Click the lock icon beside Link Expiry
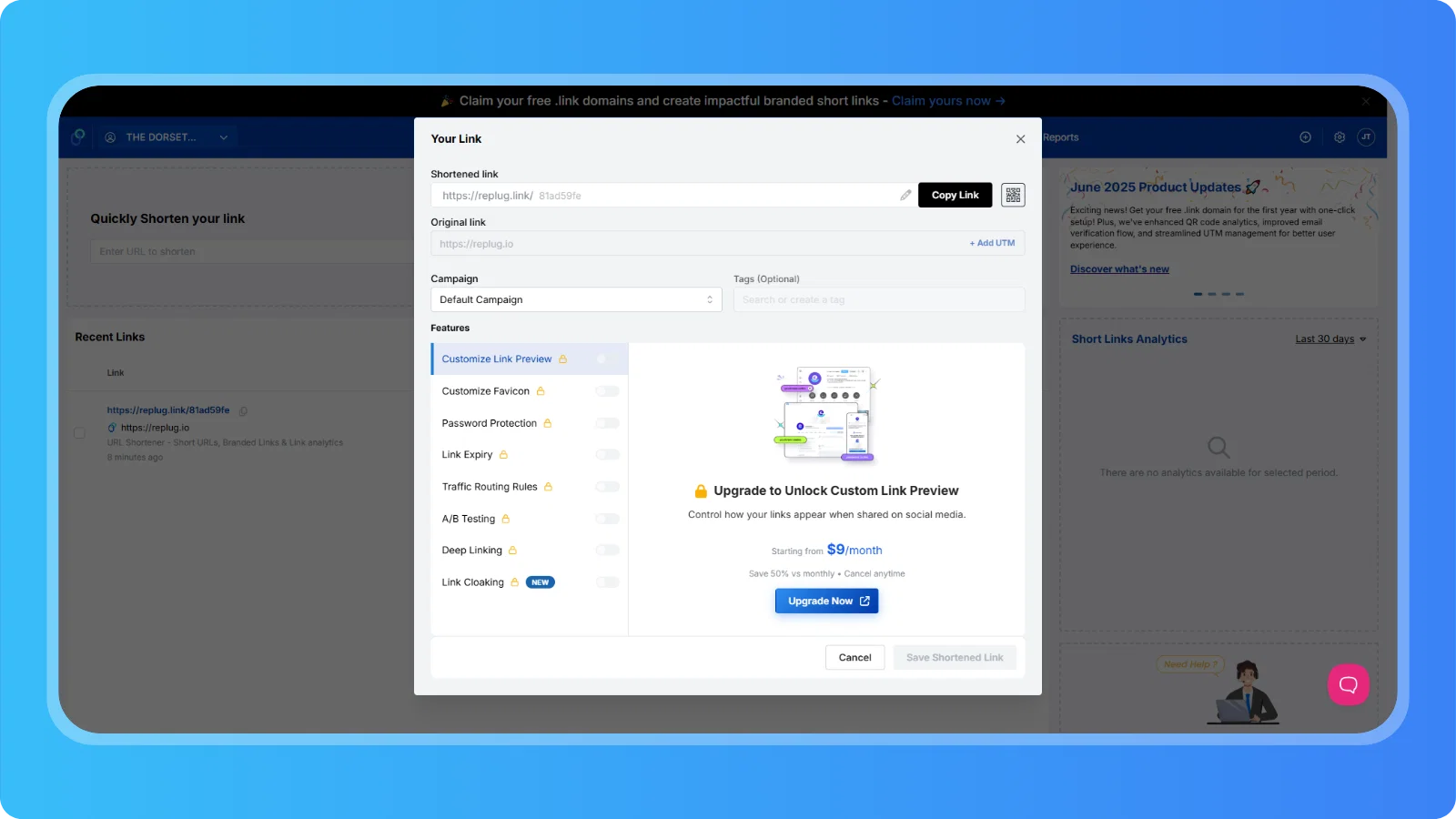This screenshot has width=1456, height=819. (x=503, y=455)
